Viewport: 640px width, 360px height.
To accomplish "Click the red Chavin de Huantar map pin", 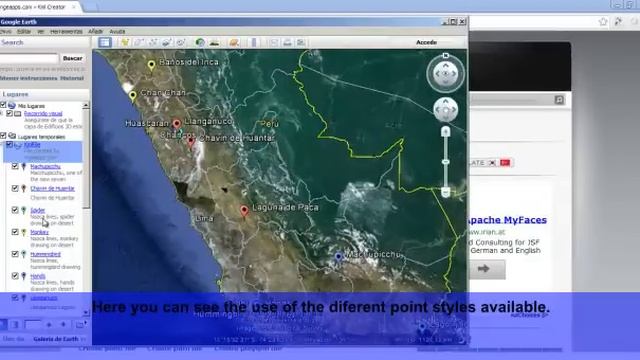I will pyautogui.click(x=191, y=142).
